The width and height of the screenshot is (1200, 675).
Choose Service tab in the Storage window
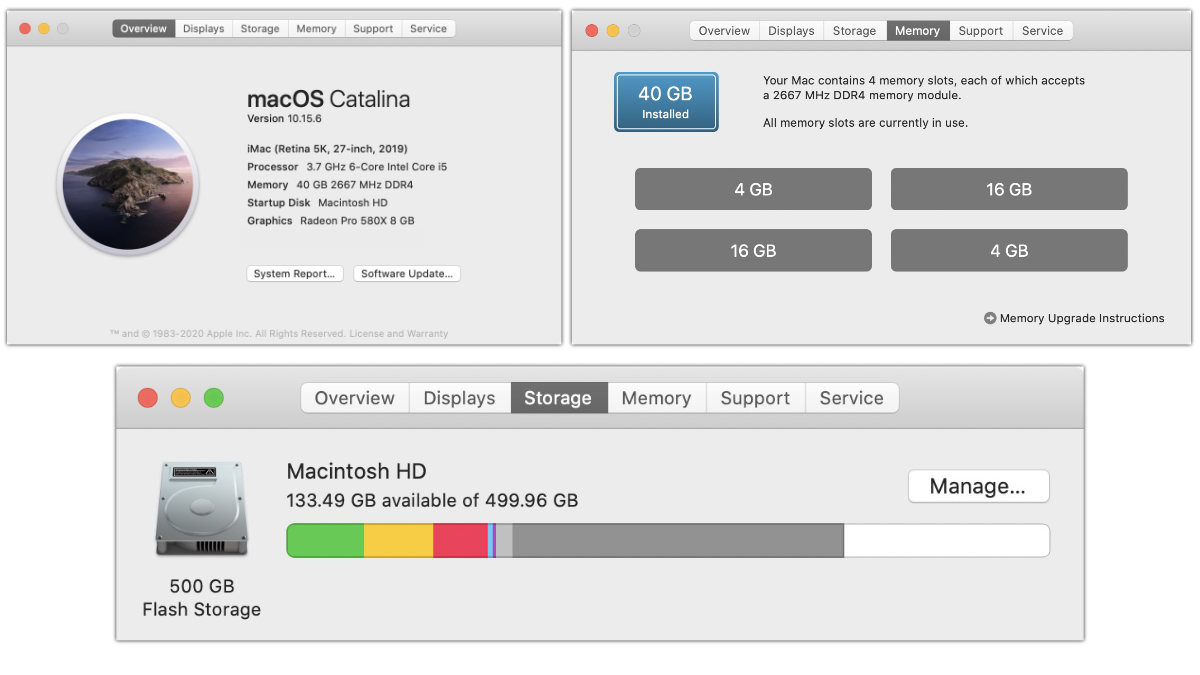852,398
